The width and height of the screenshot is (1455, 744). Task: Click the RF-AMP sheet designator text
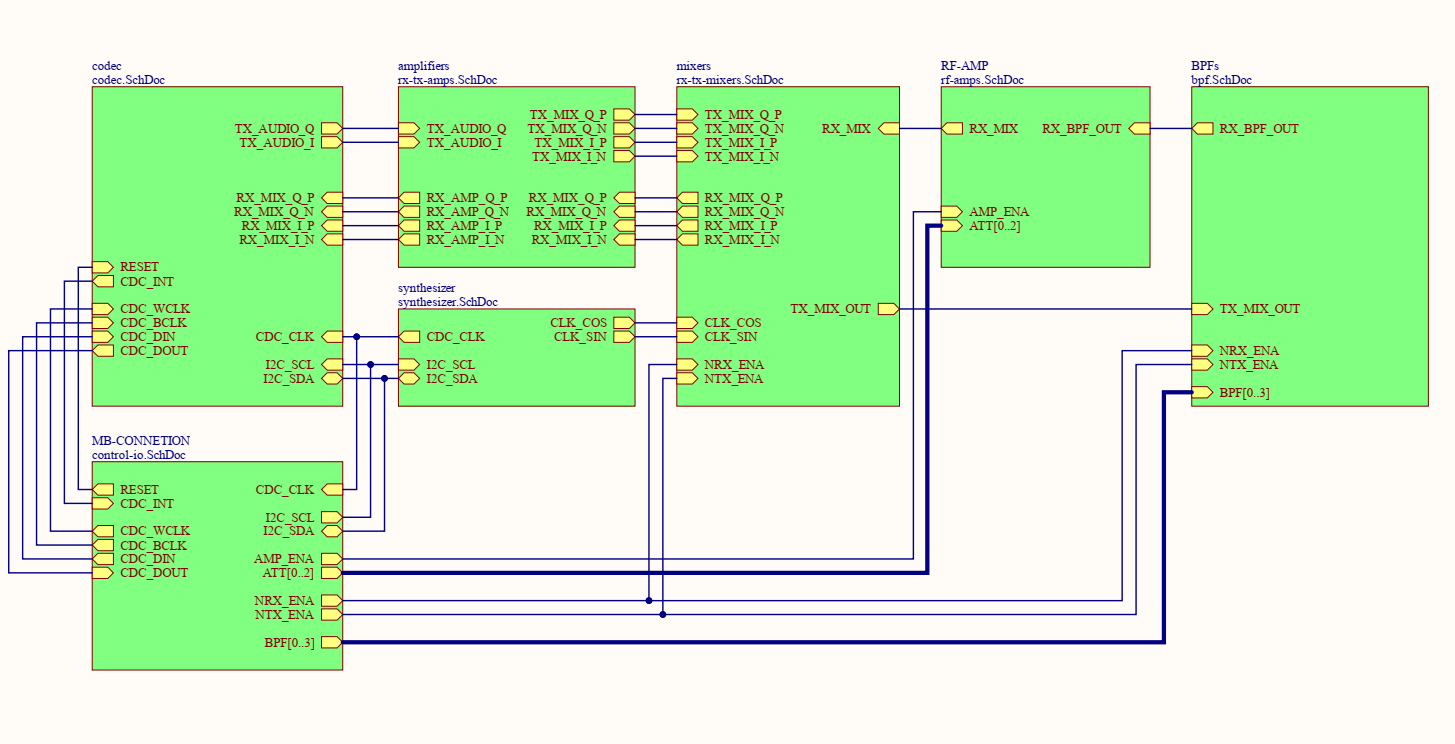coord(964,66)
